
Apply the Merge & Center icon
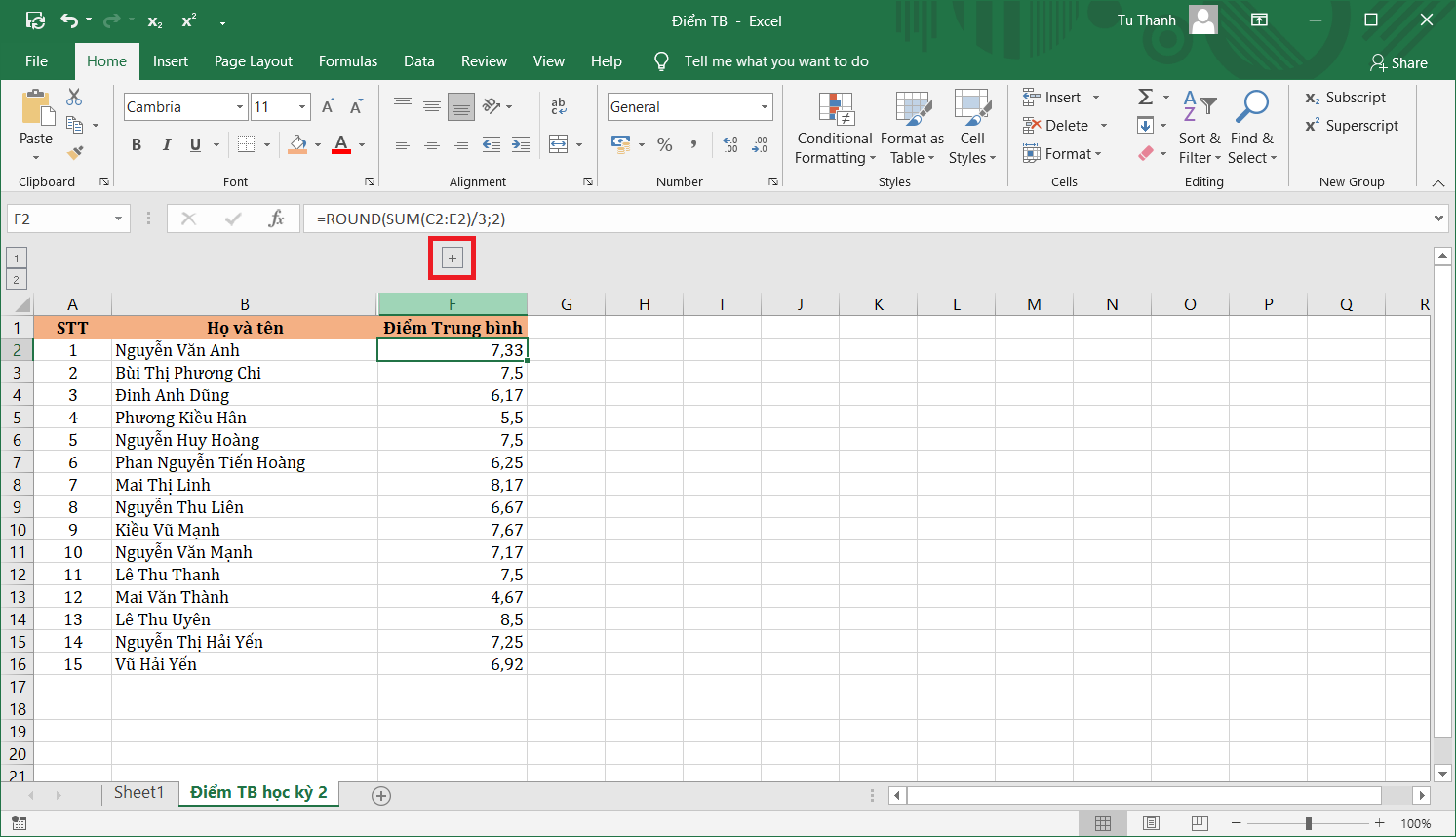click(x=559, y=144)
